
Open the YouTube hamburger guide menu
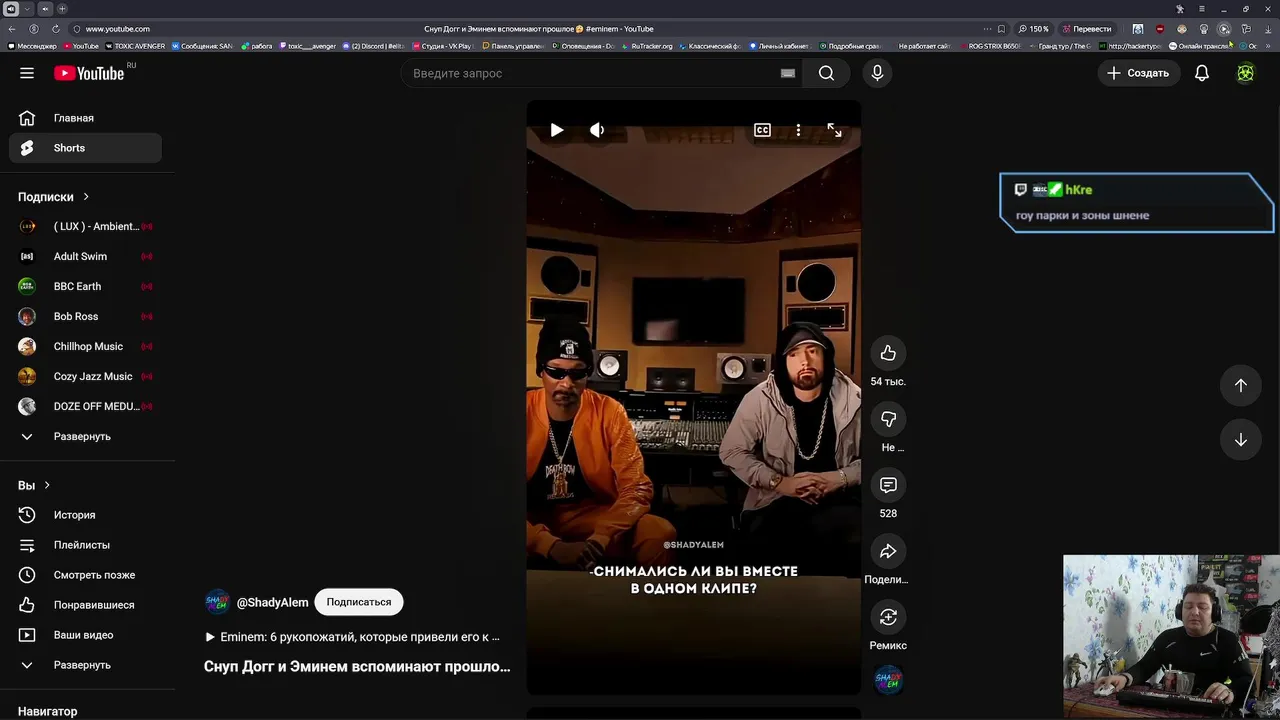27,73
